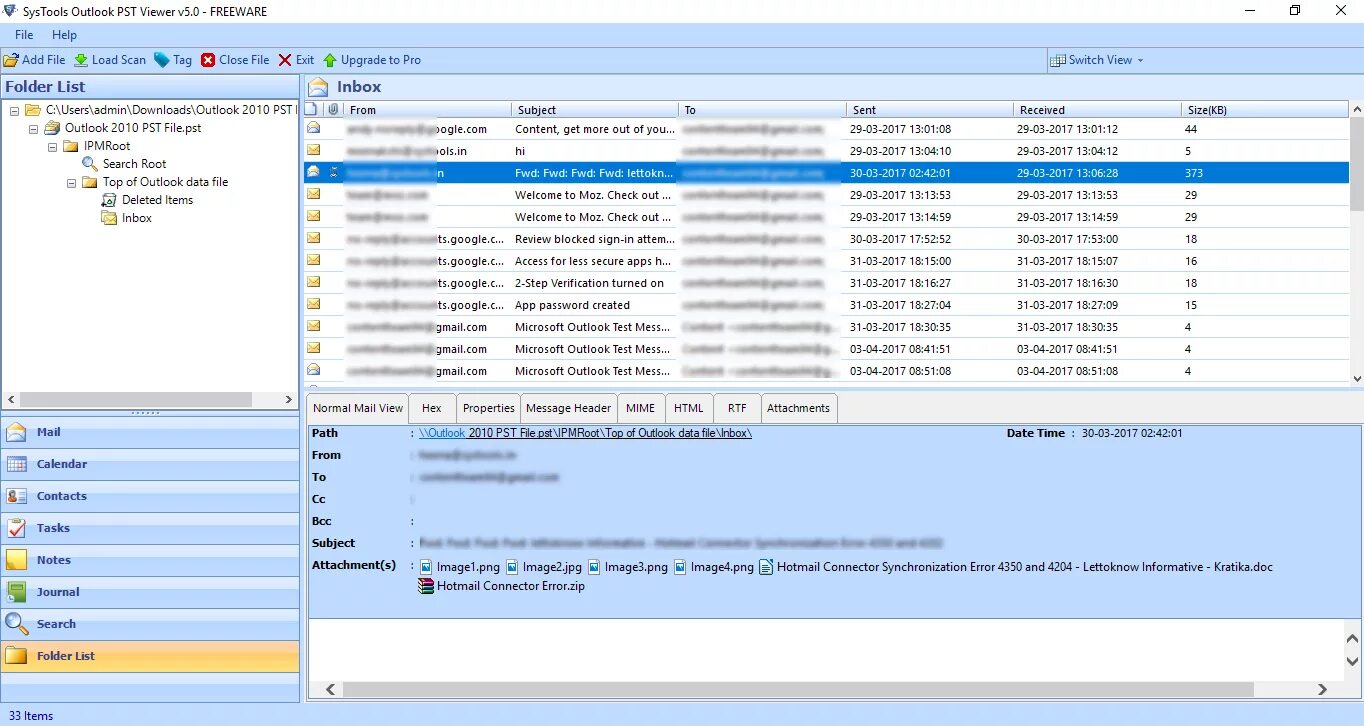Select the "Review blocked sign-in attem..." email
Viewport: 1364px width, 726px height.
coord(826,239)
